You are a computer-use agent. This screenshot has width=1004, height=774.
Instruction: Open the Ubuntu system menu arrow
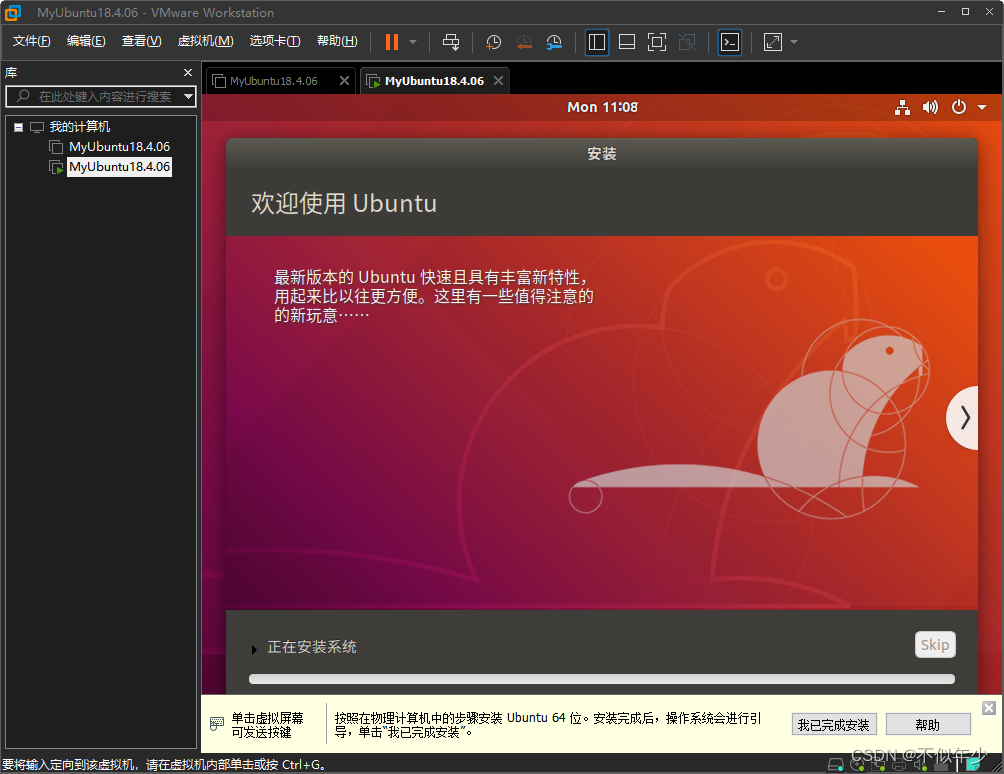[982, 108]
